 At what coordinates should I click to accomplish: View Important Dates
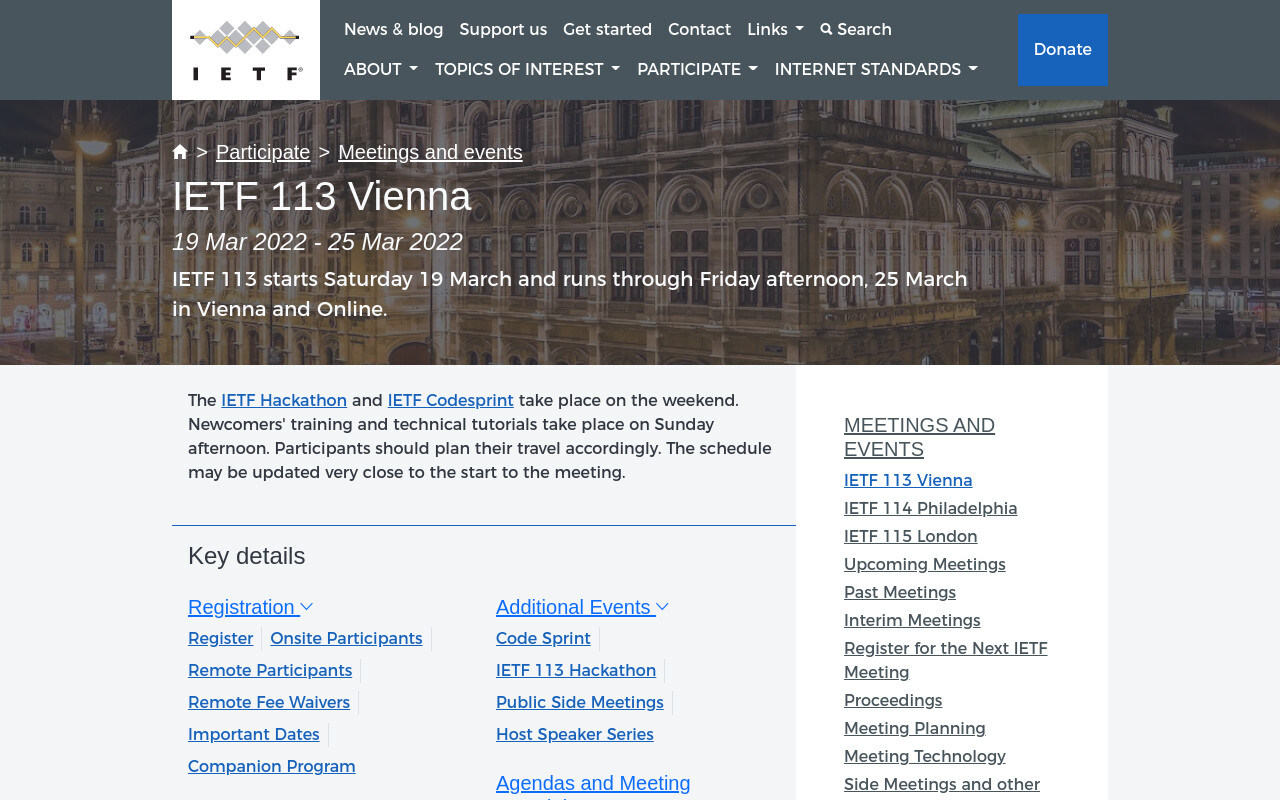pyautogui.click(x=254, y=734)
